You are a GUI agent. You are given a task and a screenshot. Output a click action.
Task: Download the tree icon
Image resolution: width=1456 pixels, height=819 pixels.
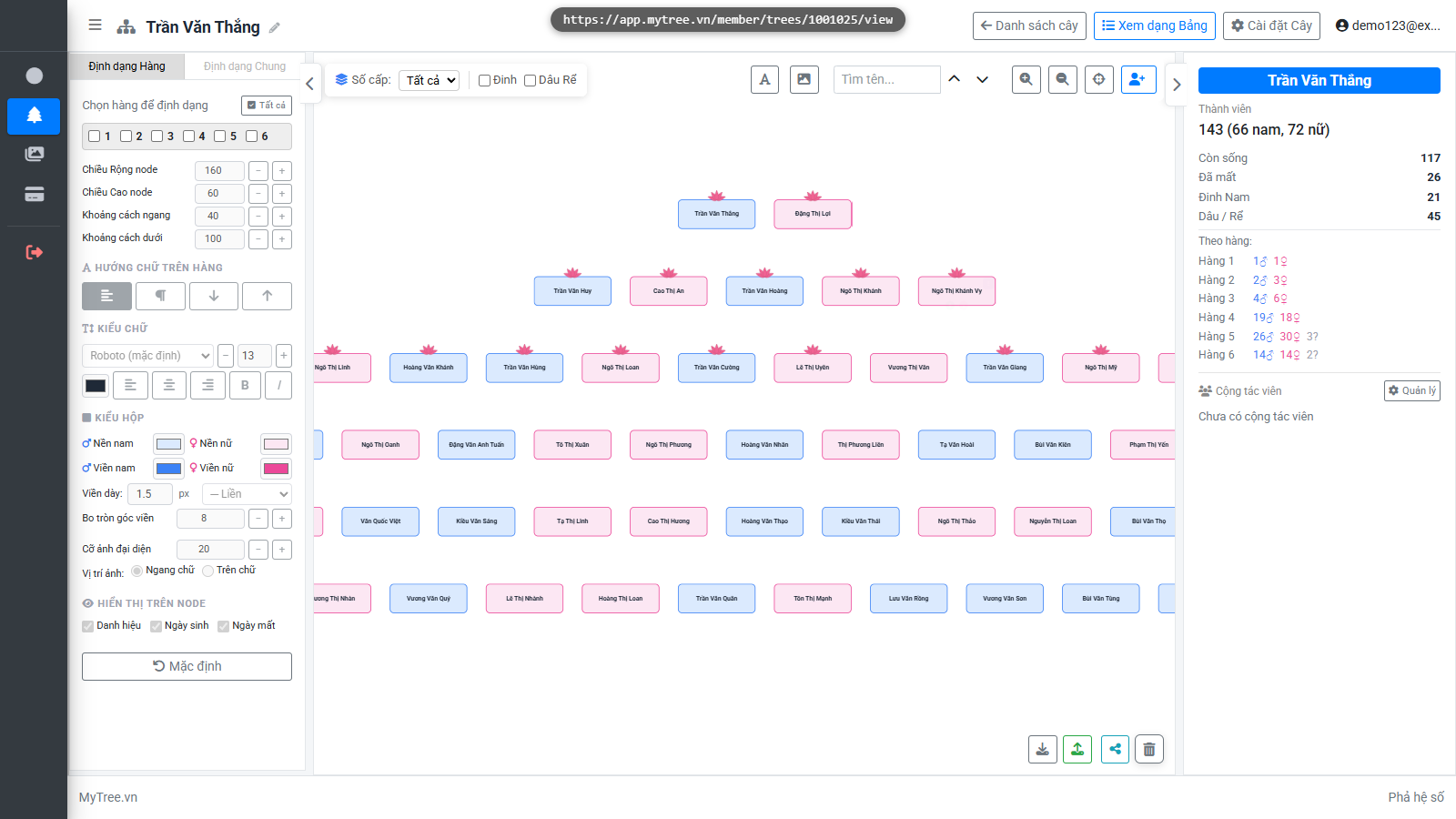pos(1043,749)
